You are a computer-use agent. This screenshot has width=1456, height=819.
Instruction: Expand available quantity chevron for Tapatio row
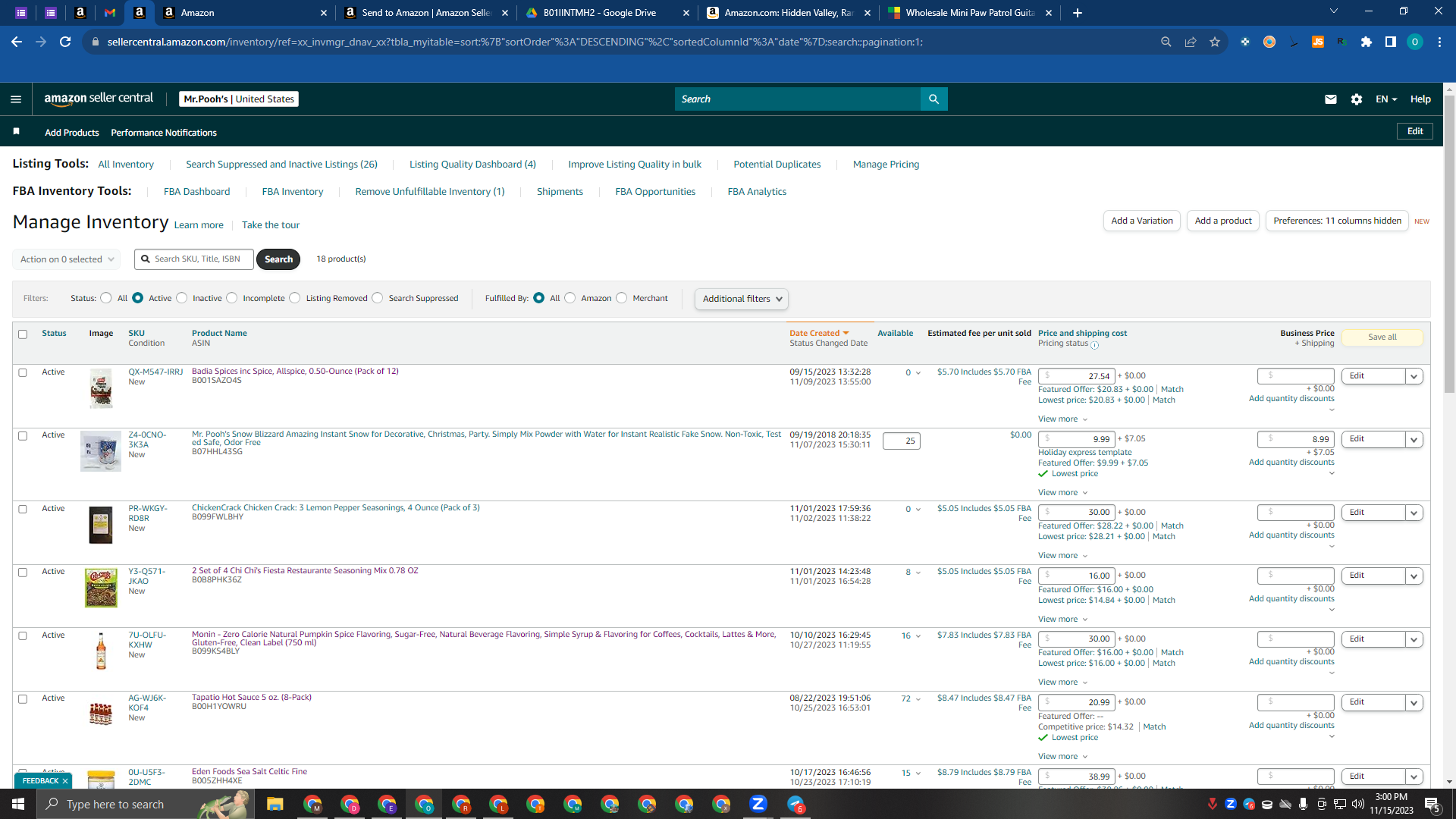tap(918, 699)
